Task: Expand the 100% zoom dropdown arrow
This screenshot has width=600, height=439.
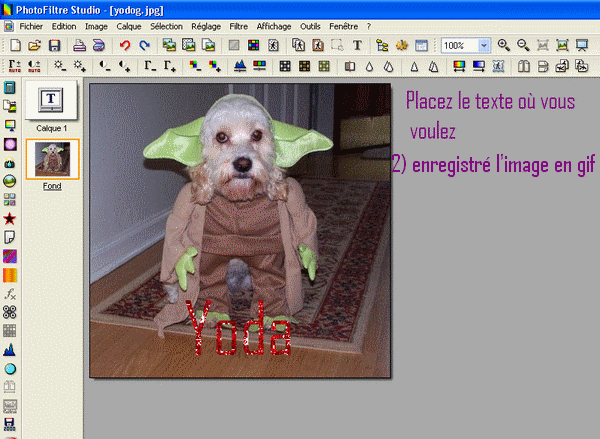Action: pyautogui.click(x=484, y=46)
